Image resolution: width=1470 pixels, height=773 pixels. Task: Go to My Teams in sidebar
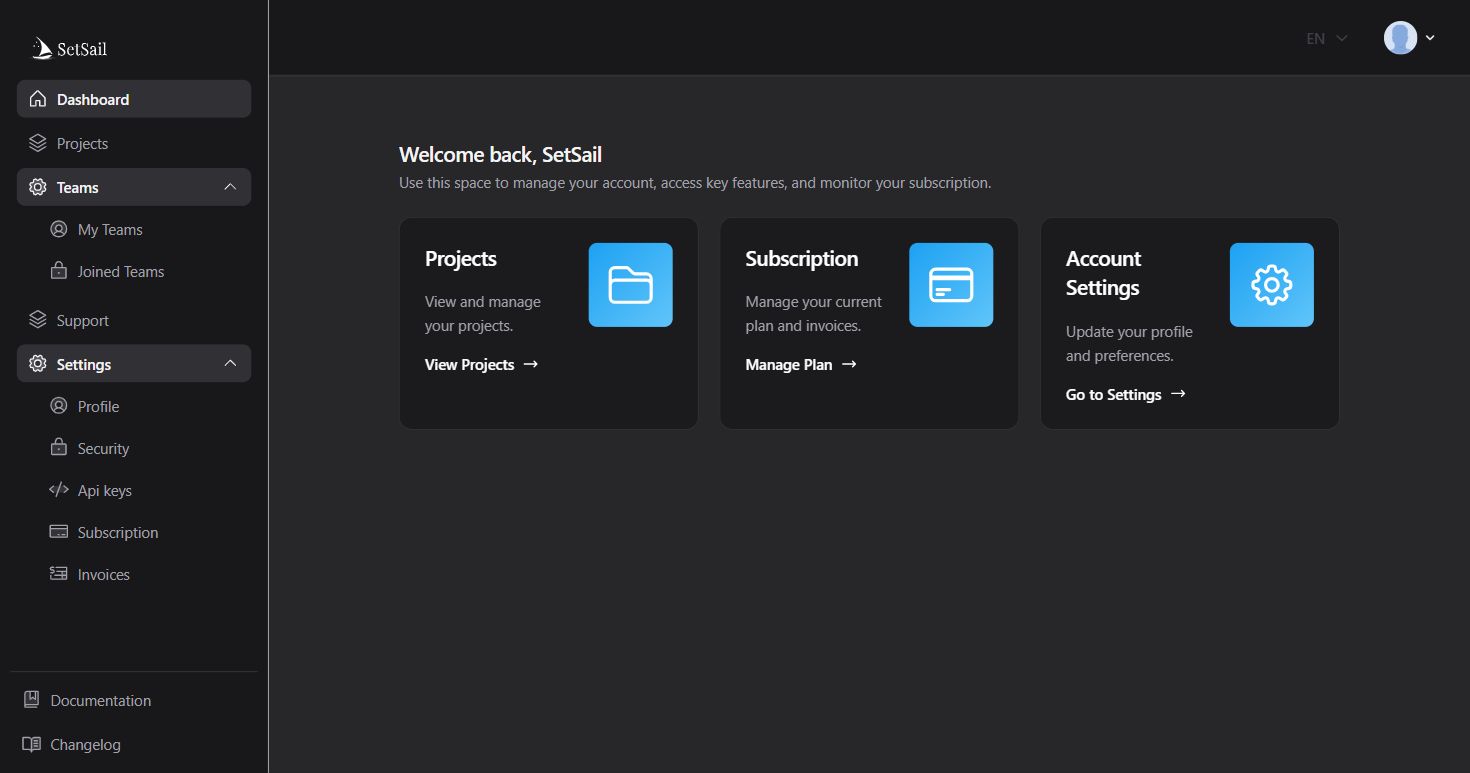[110, 229]
